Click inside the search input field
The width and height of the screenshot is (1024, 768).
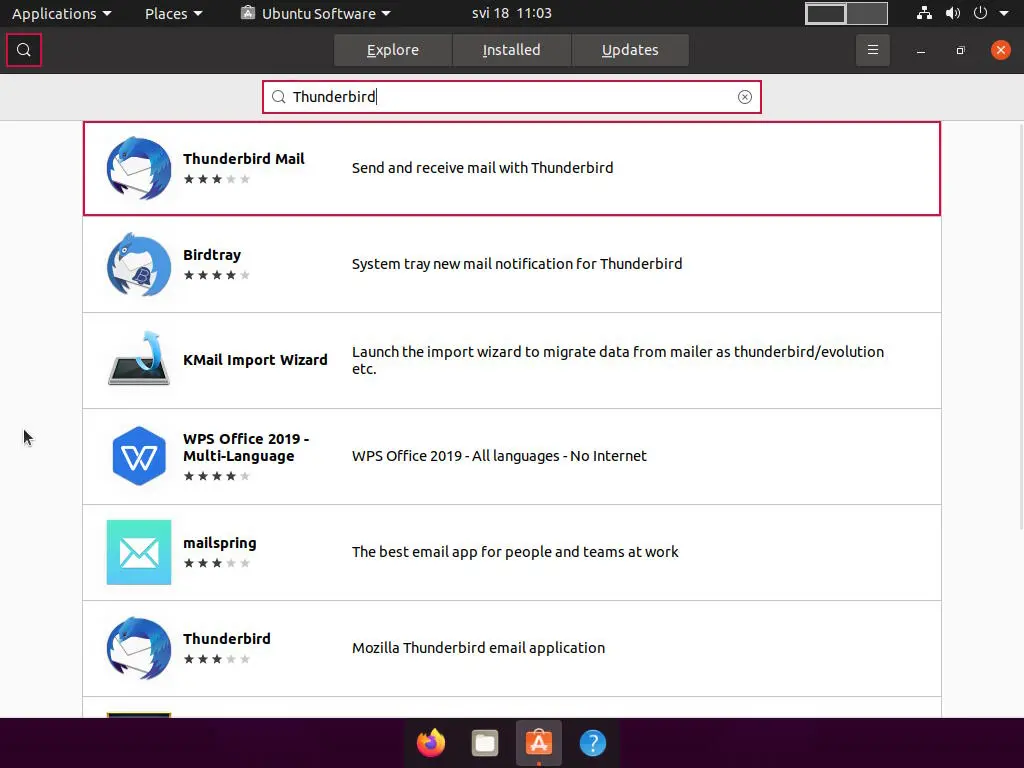pos(510,97)
